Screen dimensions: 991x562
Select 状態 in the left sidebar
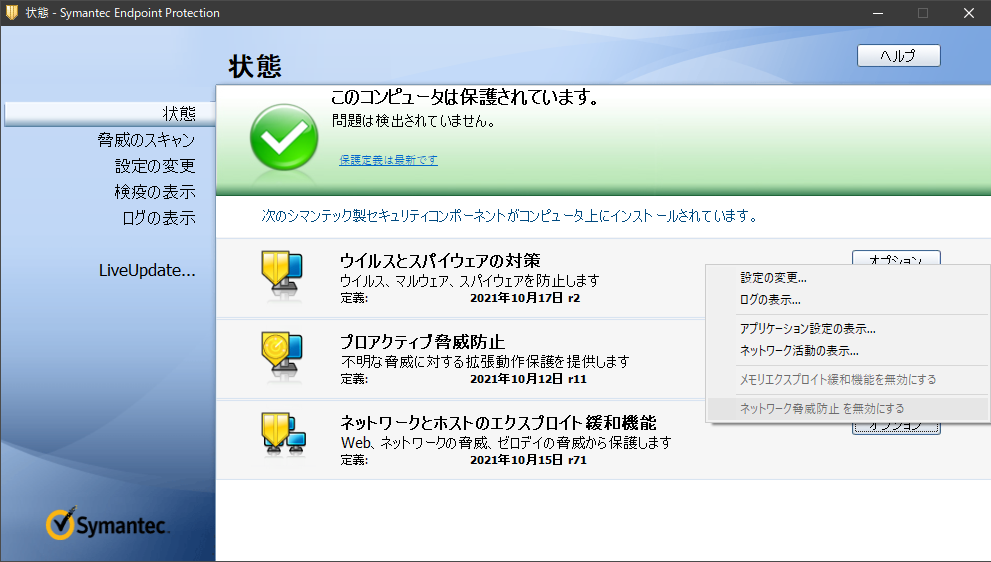pyautogui.click(x=109, y=114)
